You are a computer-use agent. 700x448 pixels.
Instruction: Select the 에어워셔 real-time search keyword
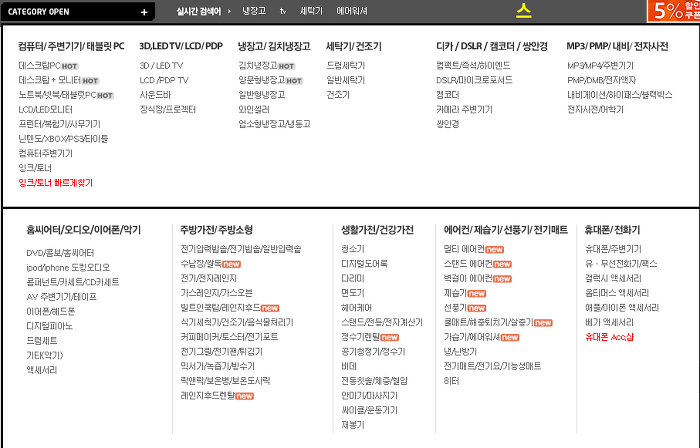point(352,11)
